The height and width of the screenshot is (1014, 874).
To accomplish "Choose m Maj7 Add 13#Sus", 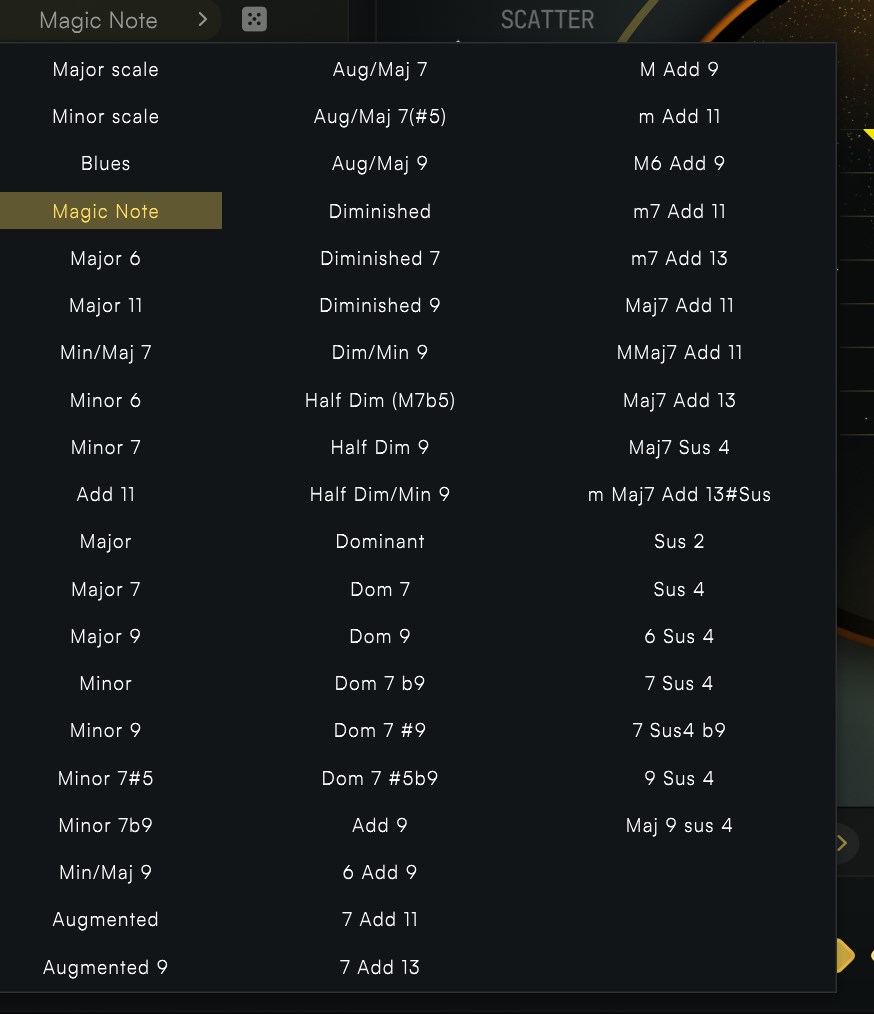I will (x=679, y=494).
